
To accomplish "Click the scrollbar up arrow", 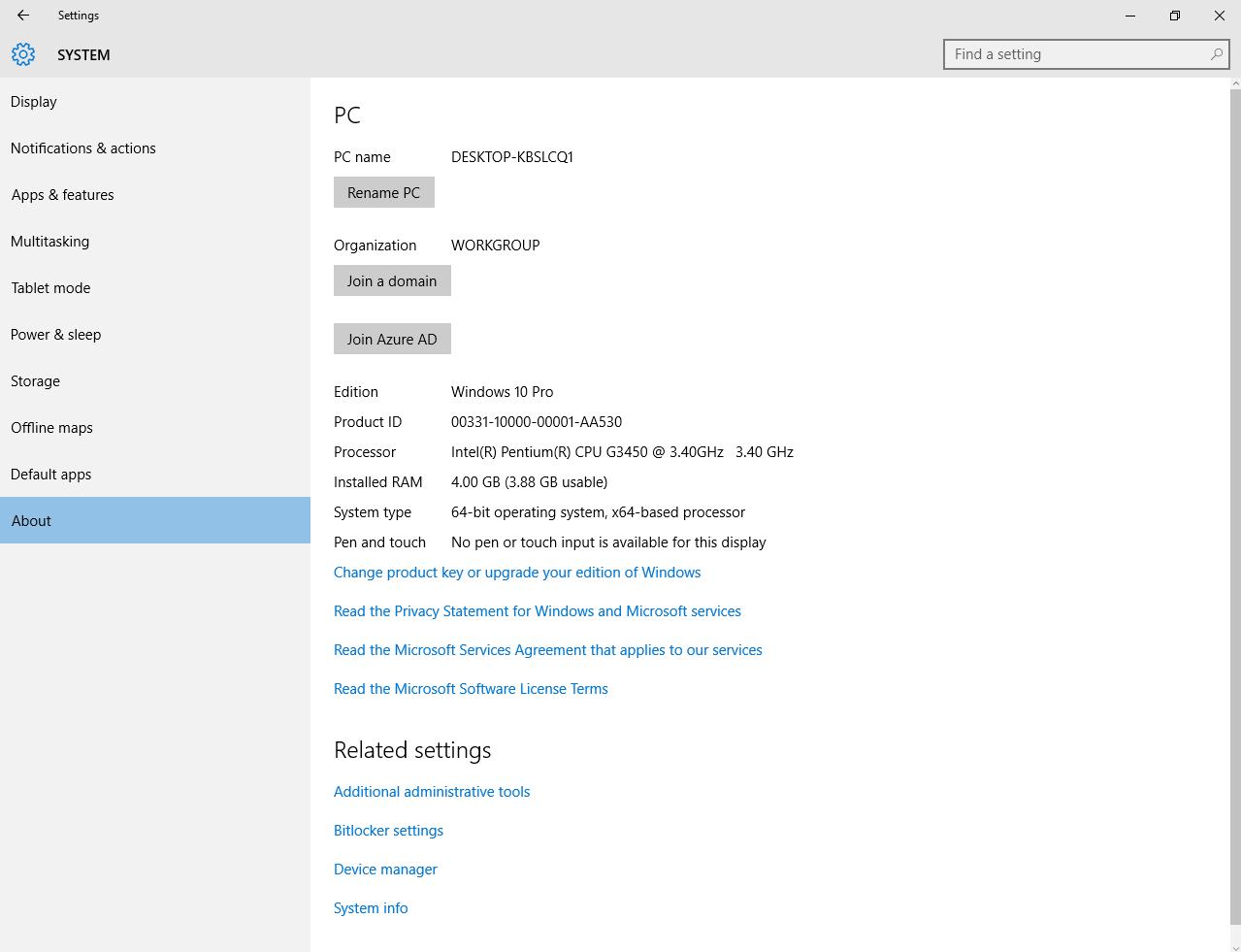I will pyautogui.click(x=1235, y=83).
